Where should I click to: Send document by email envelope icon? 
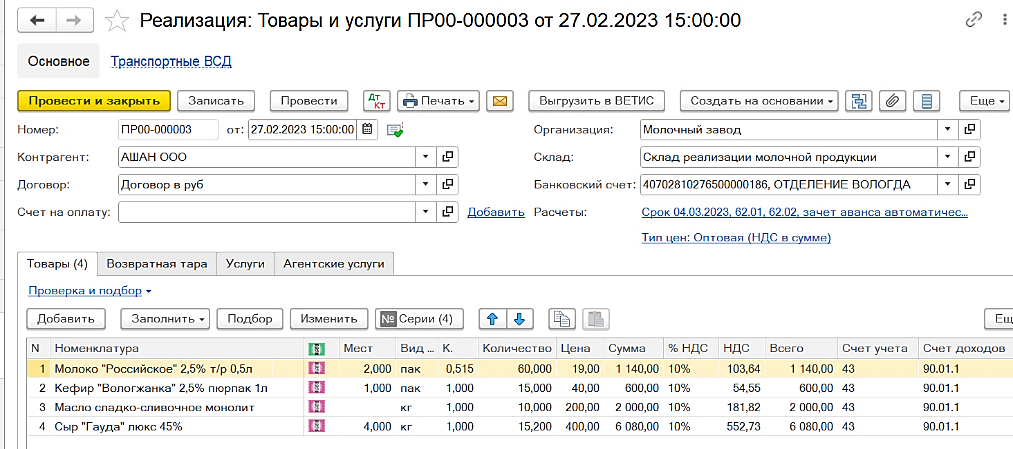tap(499, 101)
